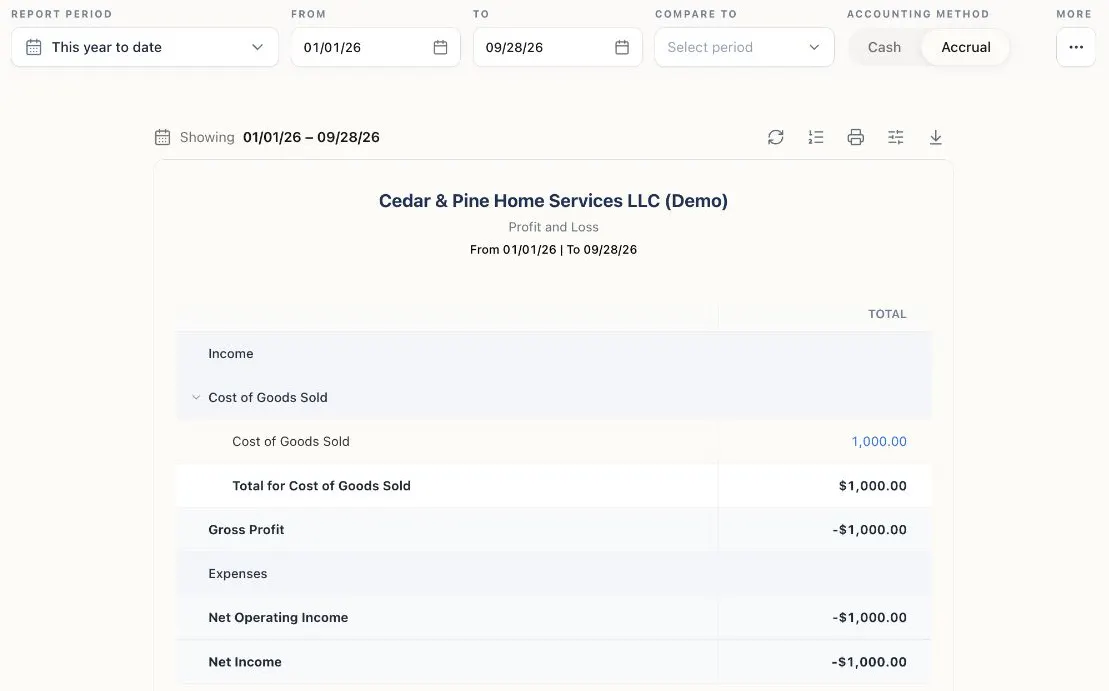This screenshot has height=691, width=1109.
Task: Click calendar icon beside Showing label
Action: [x=163, y=137]
